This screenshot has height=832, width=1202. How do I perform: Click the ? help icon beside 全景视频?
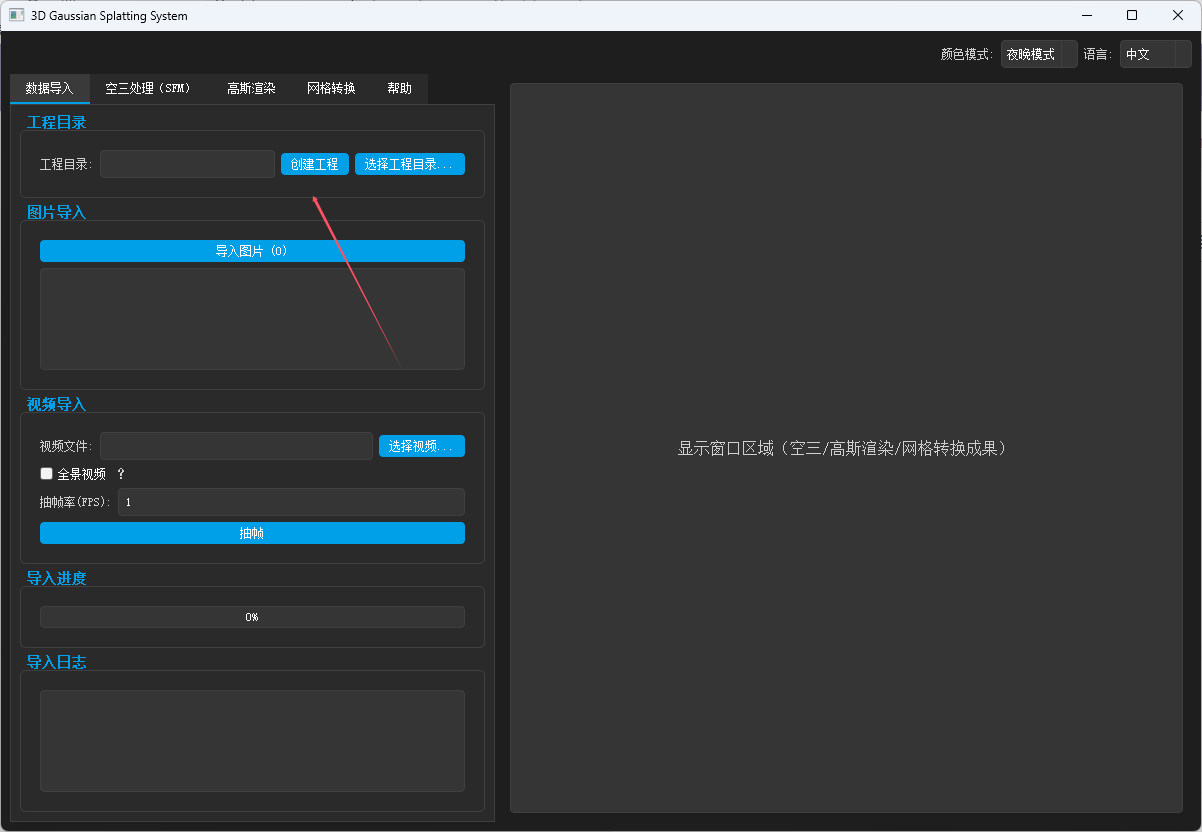[x=121, y=474]
